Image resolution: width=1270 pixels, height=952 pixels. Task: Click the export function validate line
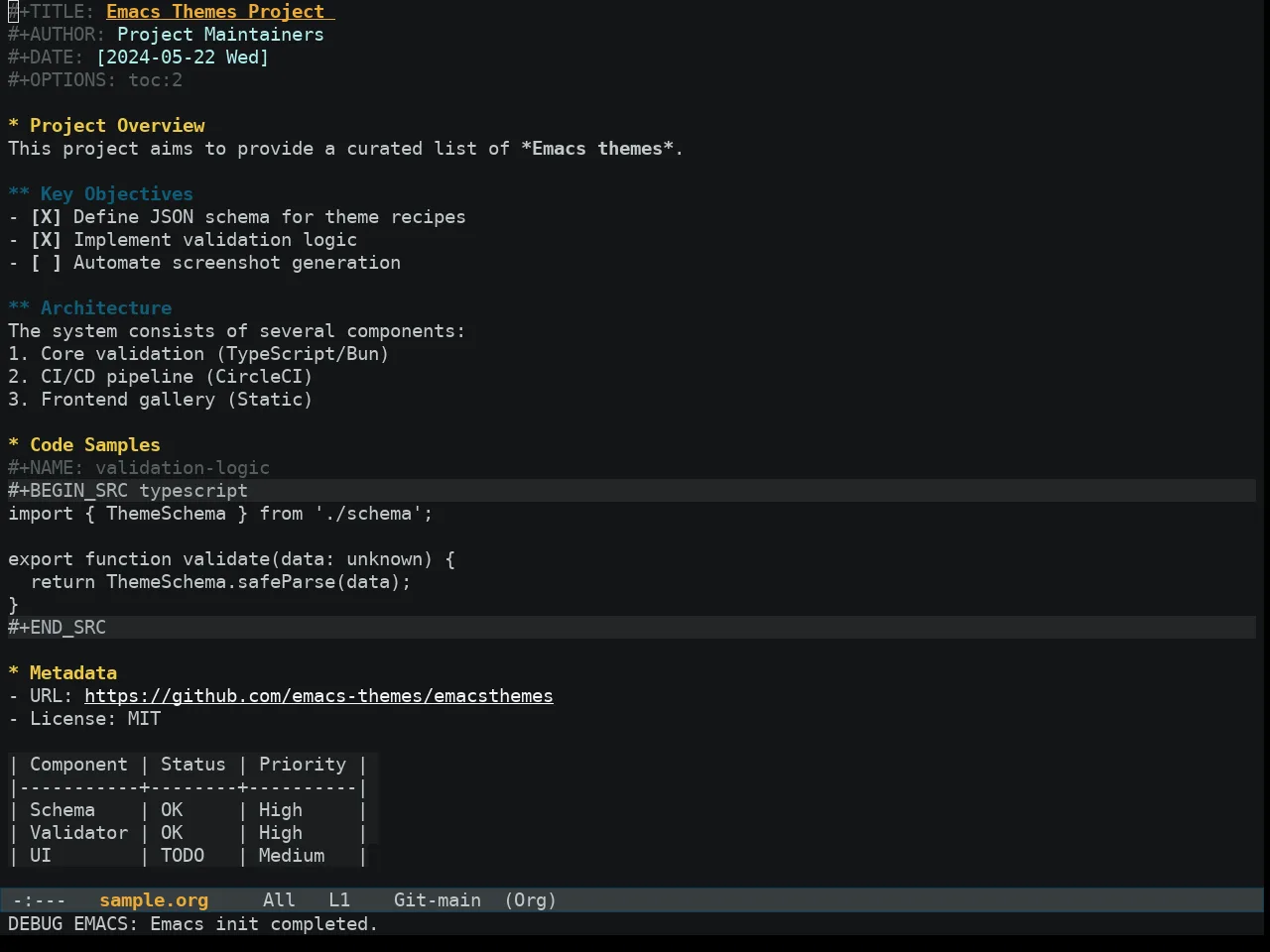[231, 559]
